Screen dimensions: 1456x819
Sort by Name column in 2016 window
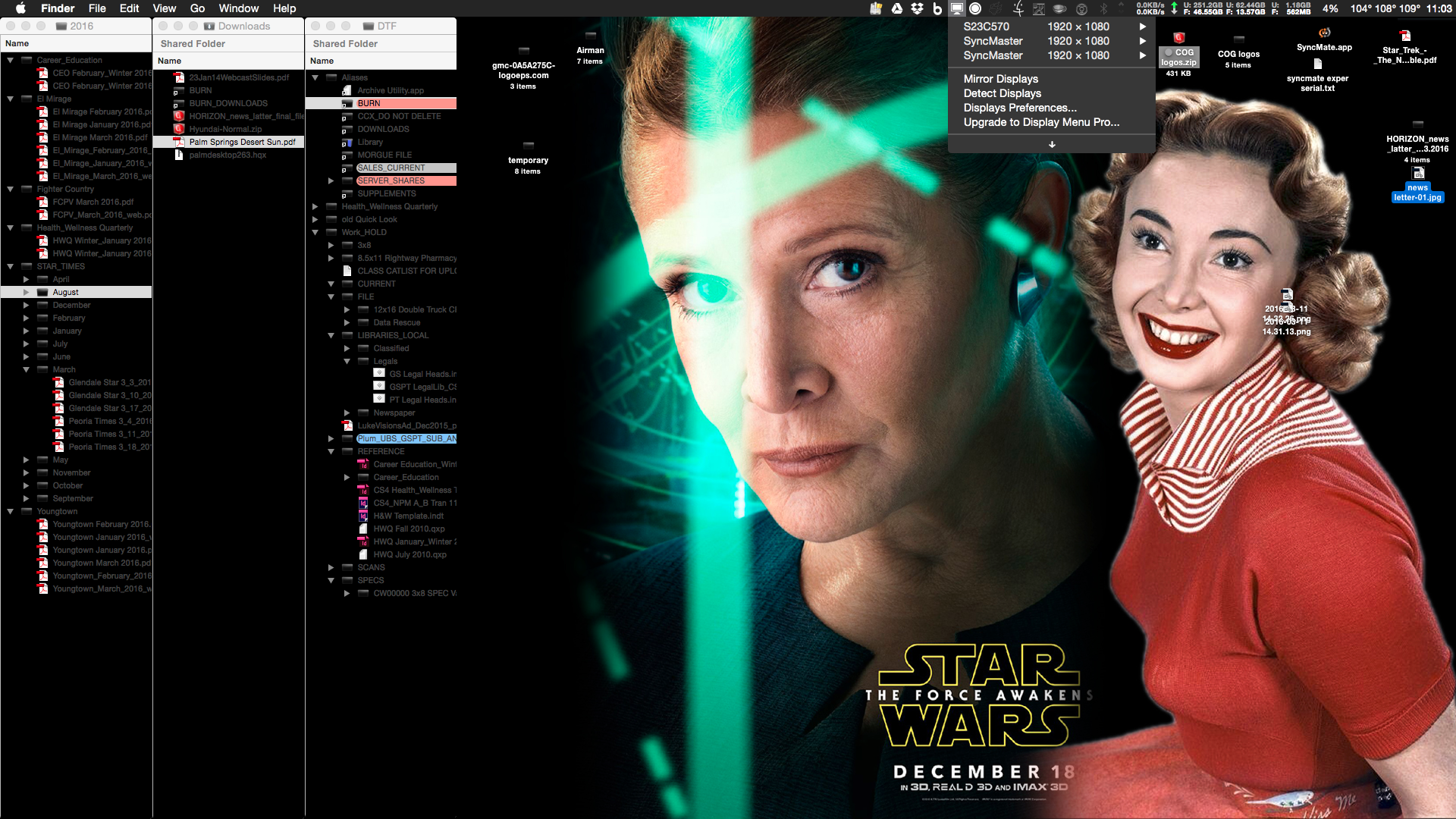coord(76,43)
